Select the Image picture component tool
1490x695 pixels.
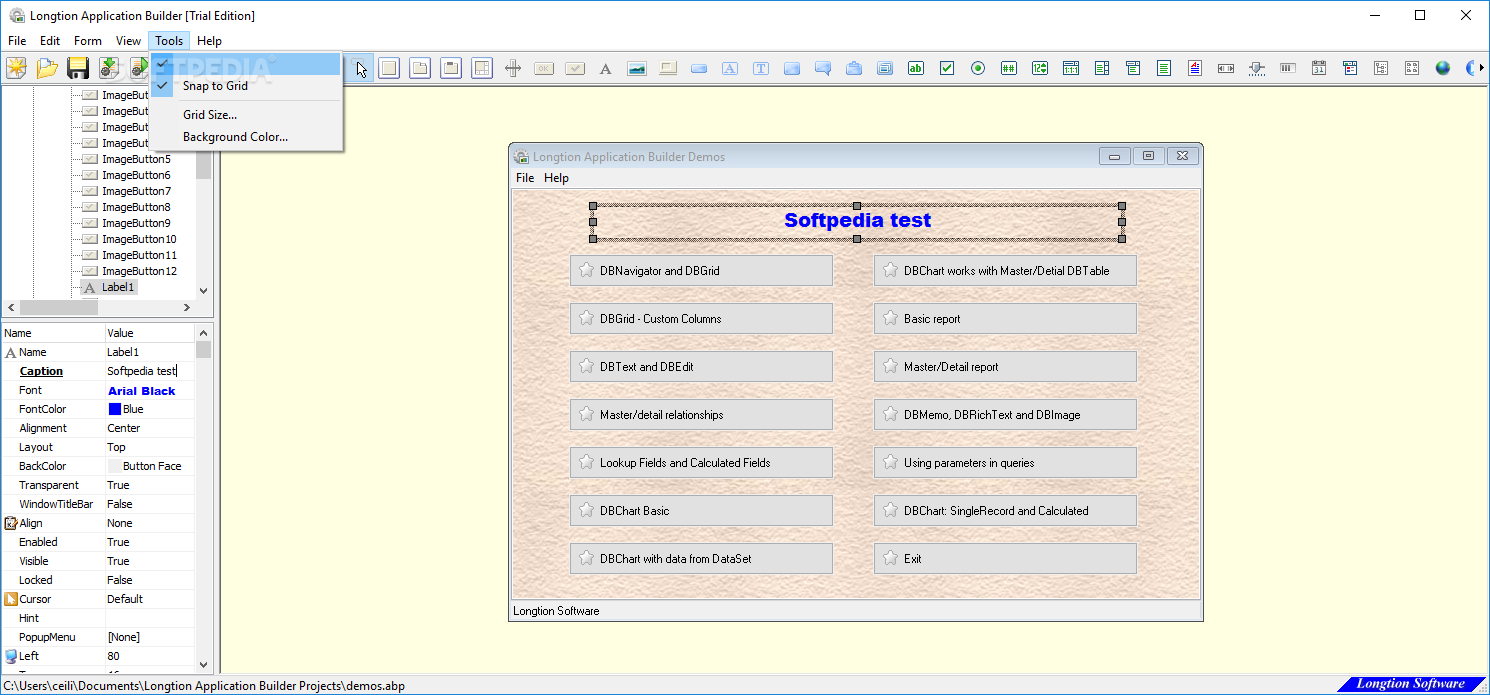coord(636,68)
